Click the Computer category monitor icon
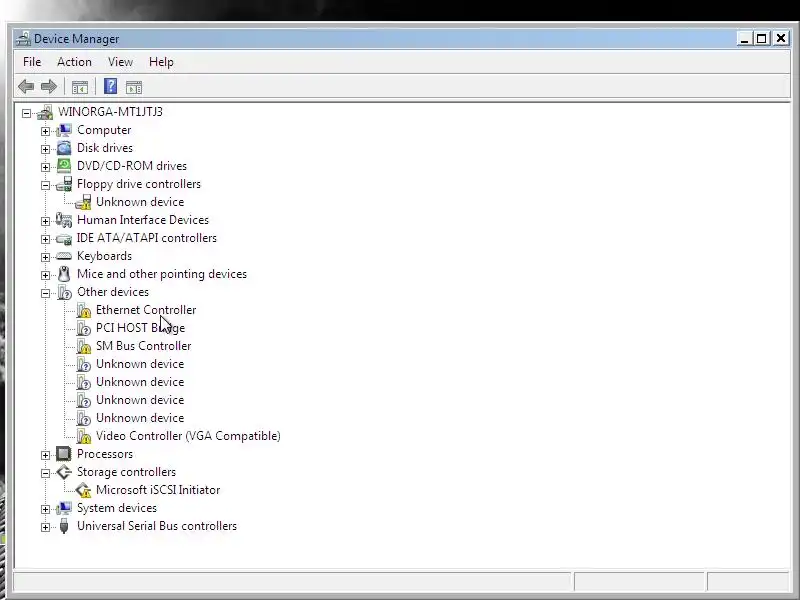This screenshot has width=800, height=600. [64, 130]
